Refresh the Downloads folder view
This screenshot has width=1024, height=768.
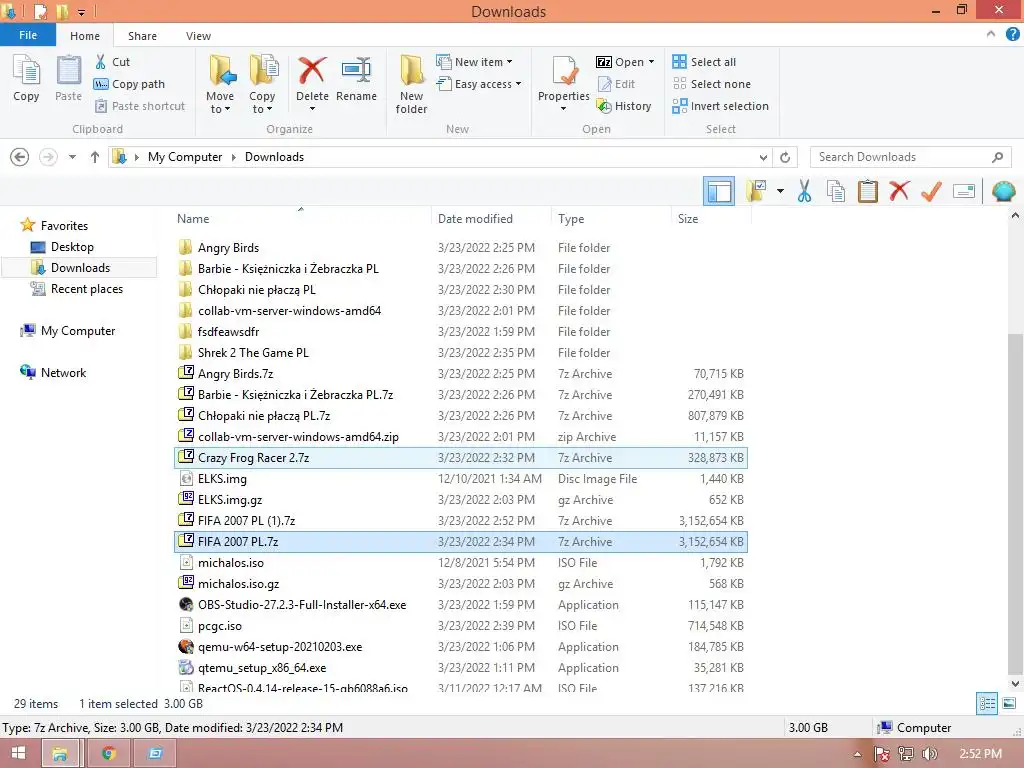click(x=785, y=157)
